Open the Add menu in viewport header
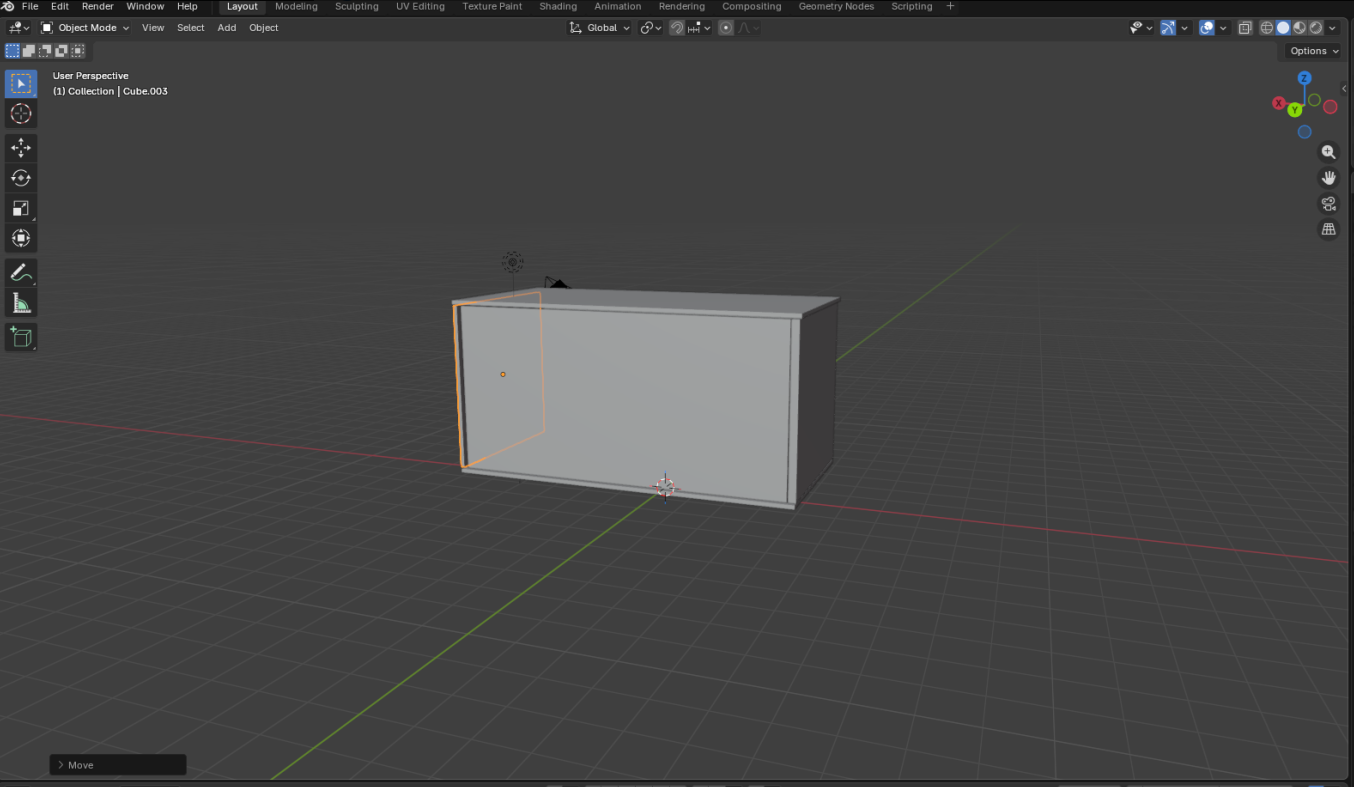This screenshot has height=787, width=1354. (x=226, y=27)
